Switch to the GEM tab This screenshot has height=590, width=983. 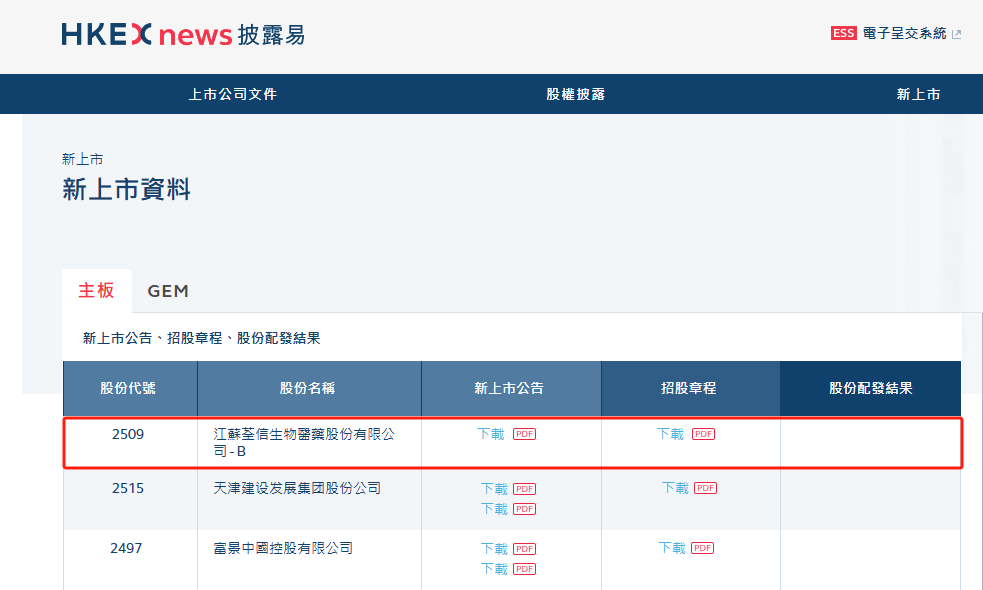(167, 291)
